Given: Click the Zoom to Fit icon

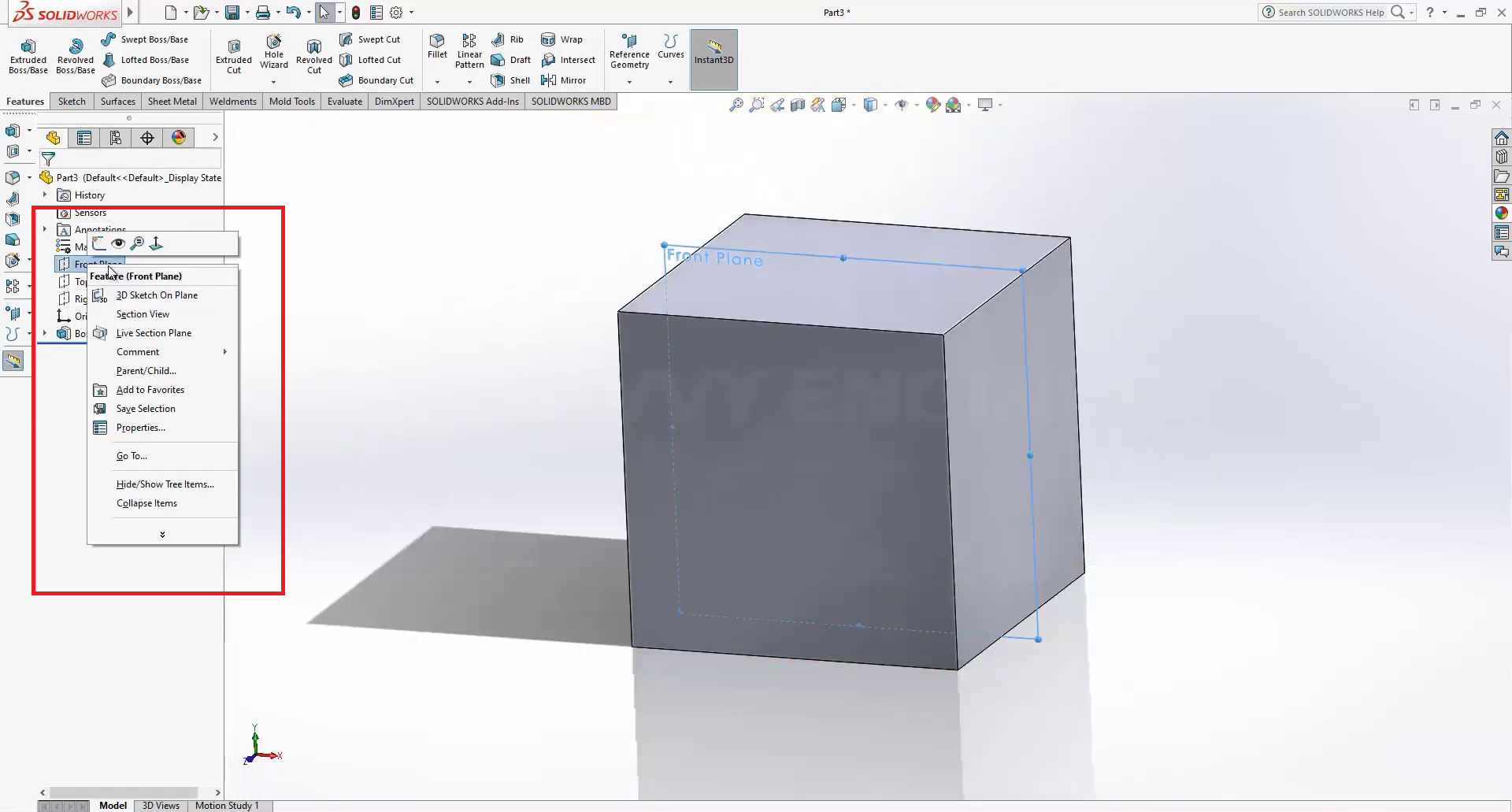Looking at the screenshot, I should pos(736,105).
